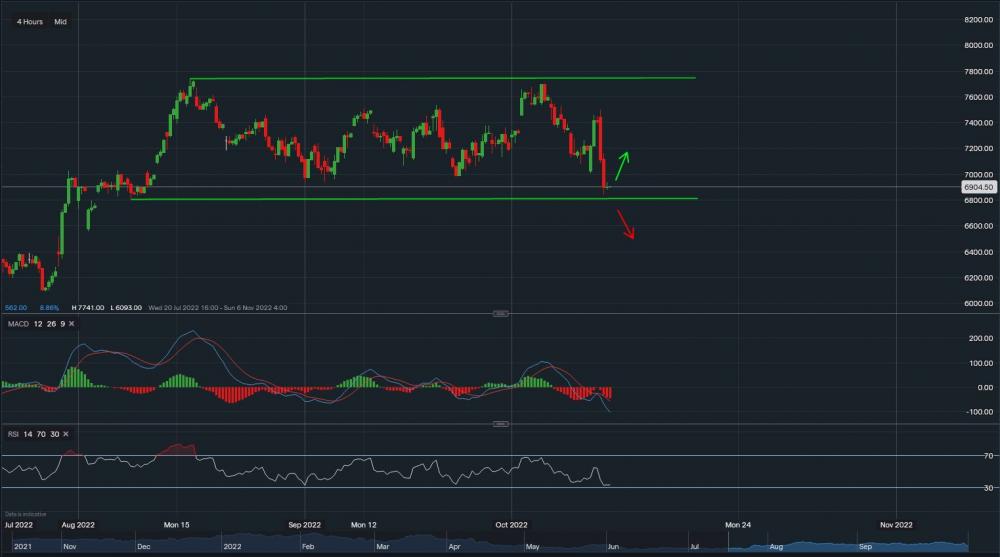Open the 4 Hours timeframe dropdown
The height and width of the screenshot is (557, 1000).
[30, 21]
